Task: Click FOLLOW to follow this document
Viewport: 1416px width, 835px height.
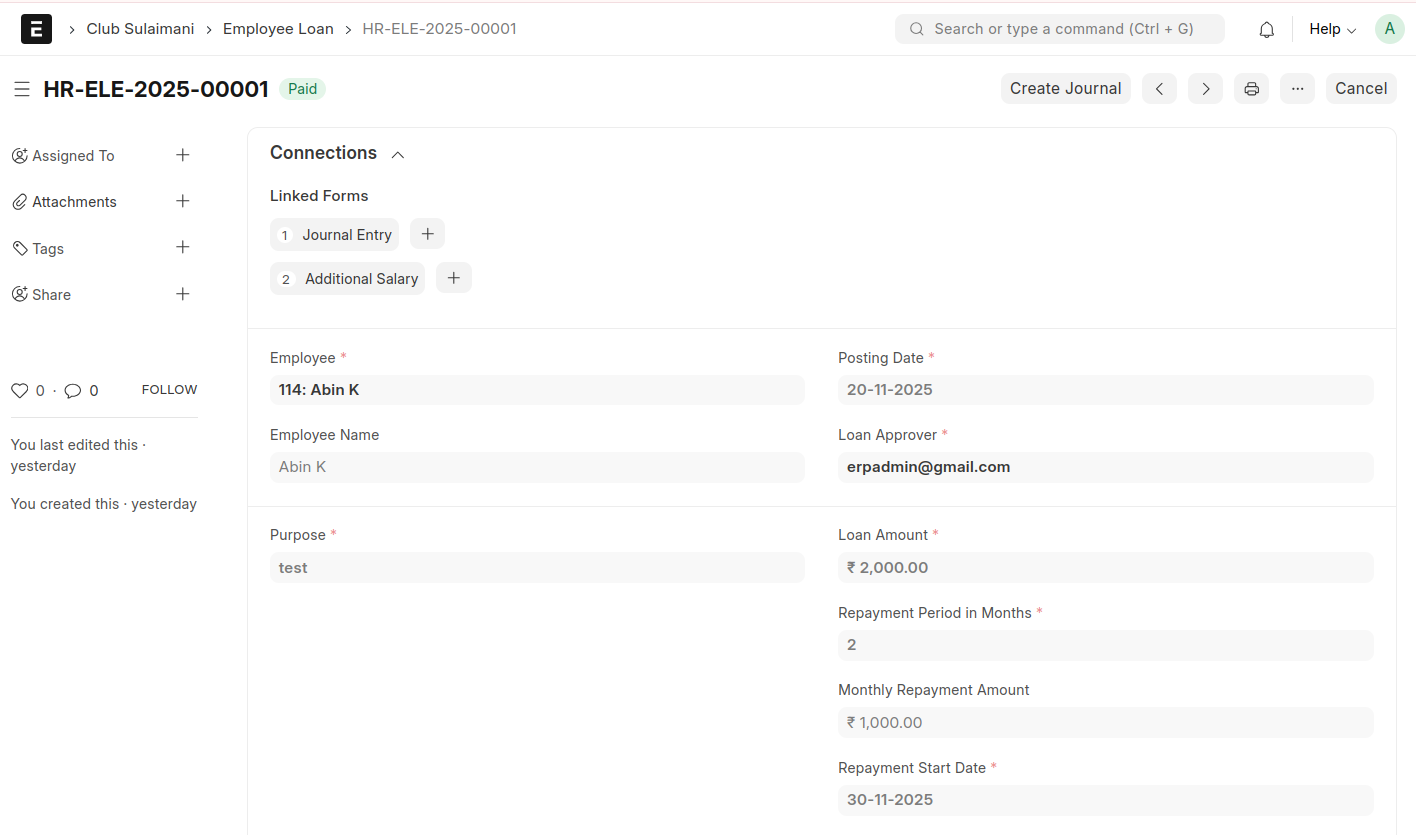Action: (169, 390)
